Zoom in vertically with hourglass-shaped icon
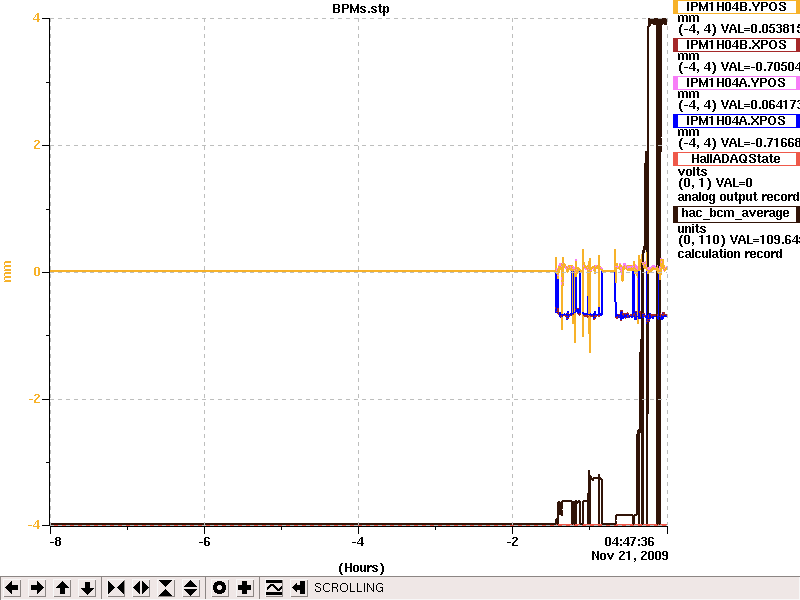The height and width of the screenshot is (600, 800). [166, 588]
